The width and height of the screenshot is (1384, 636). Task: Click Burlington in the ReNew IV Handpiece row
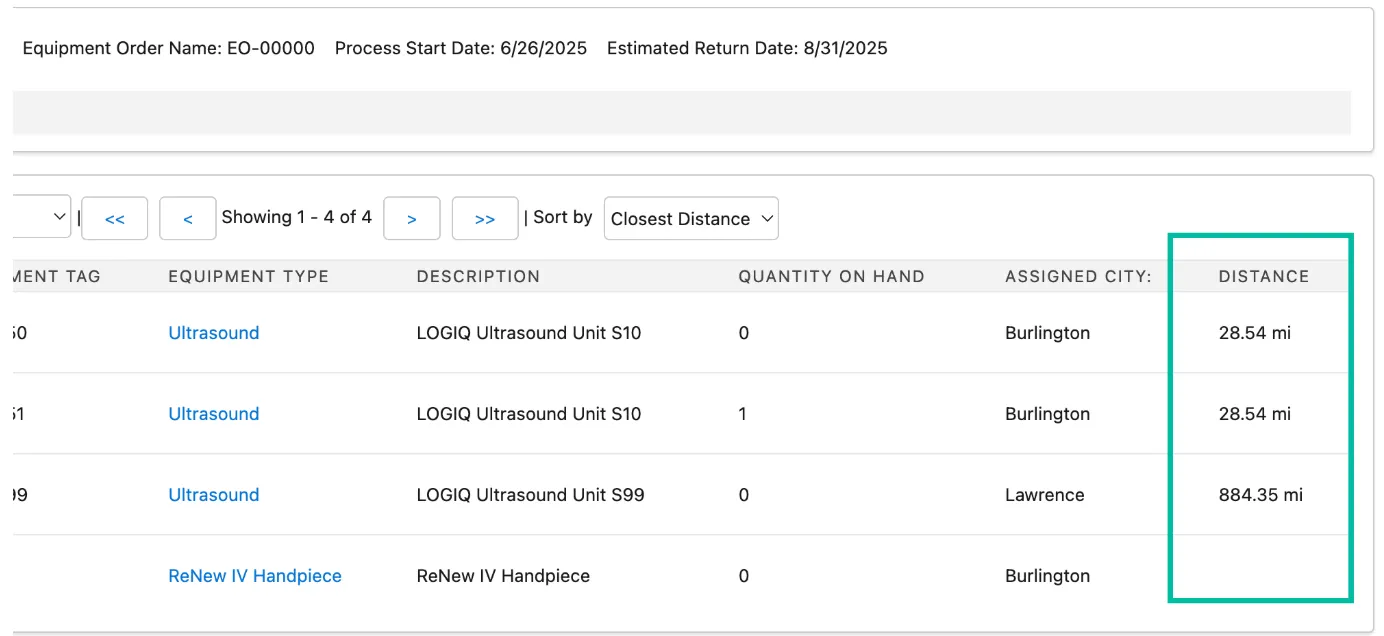point(1048,576)
